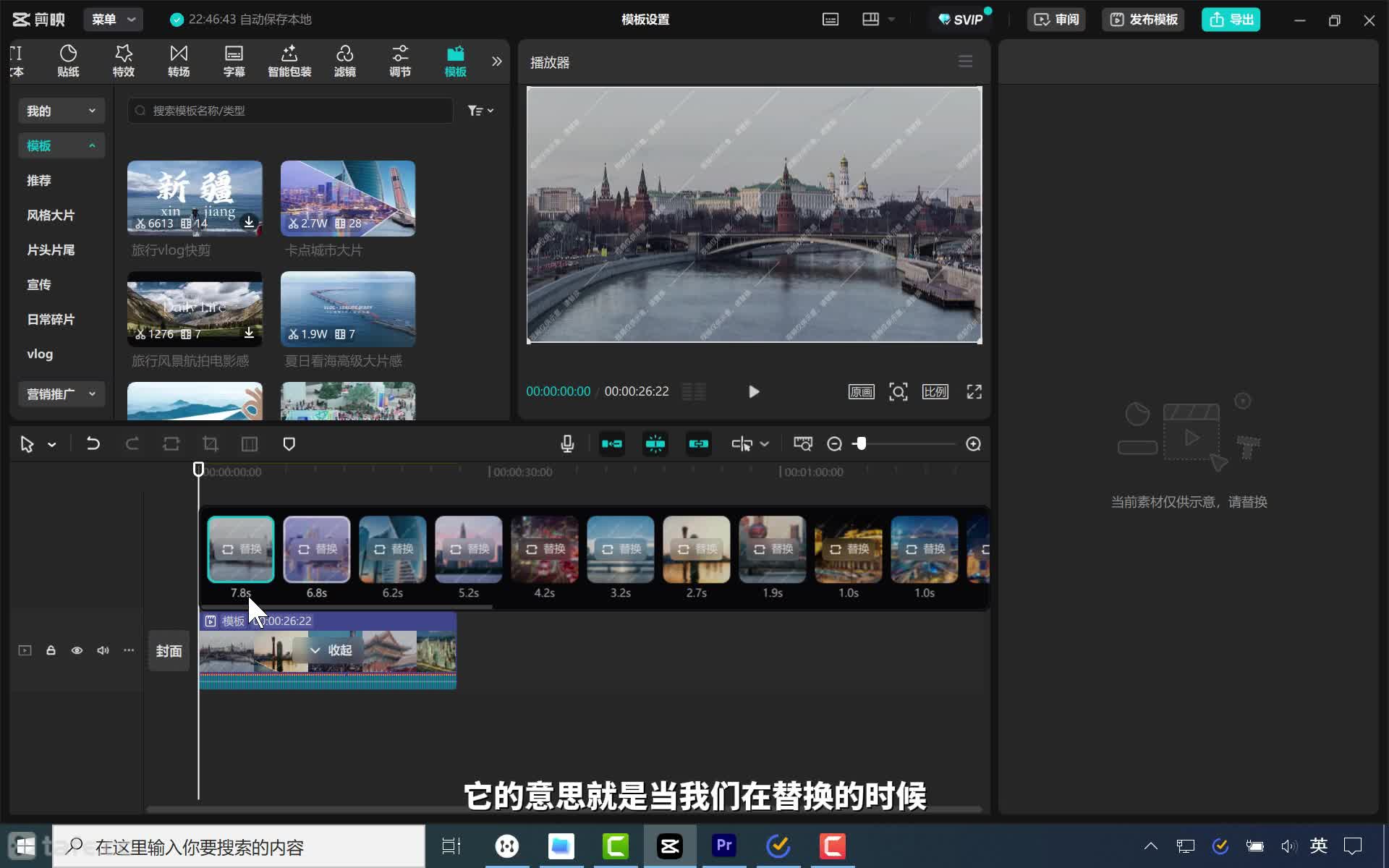Hide the track with eye icon

(x=77, y=650)
